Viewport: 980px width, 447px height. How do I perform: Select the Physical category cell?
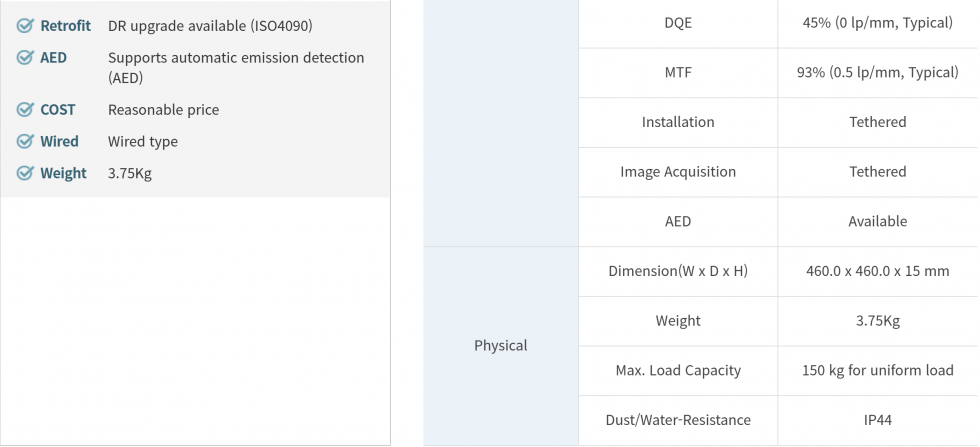click(500, 346)
